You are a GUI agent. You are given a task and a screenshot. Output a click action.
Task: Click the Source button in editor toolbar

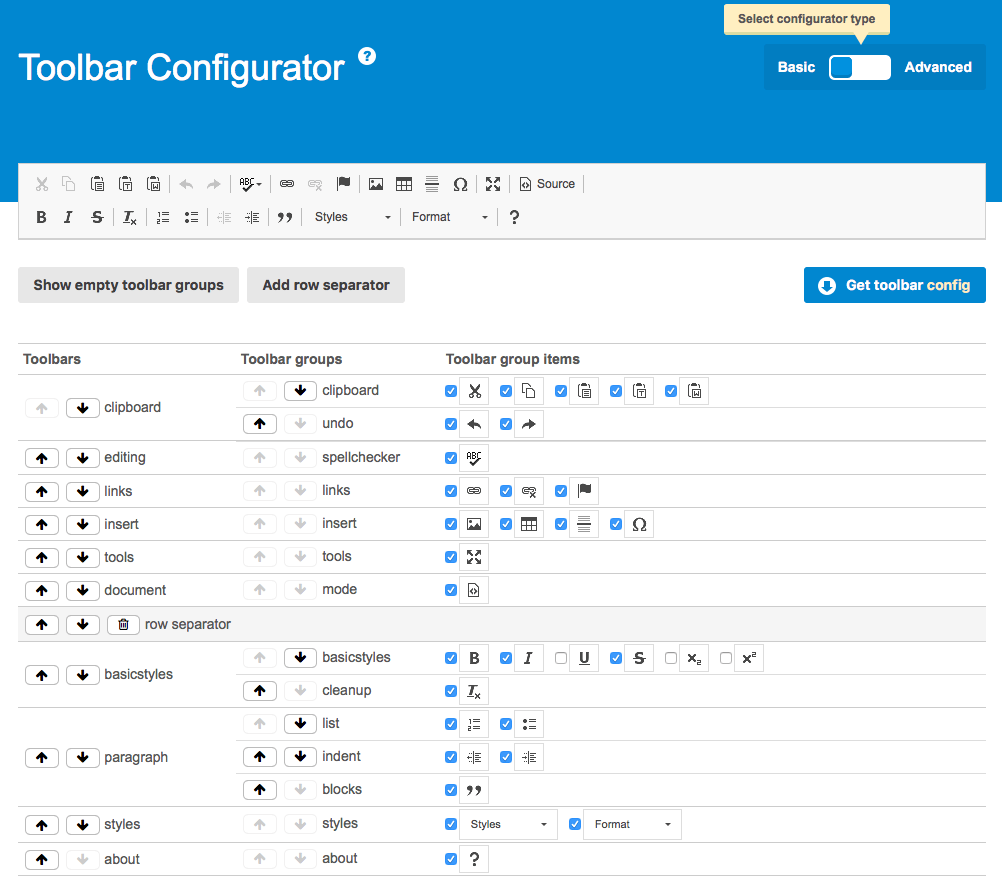pyautogui.click(x=547, y=184)
